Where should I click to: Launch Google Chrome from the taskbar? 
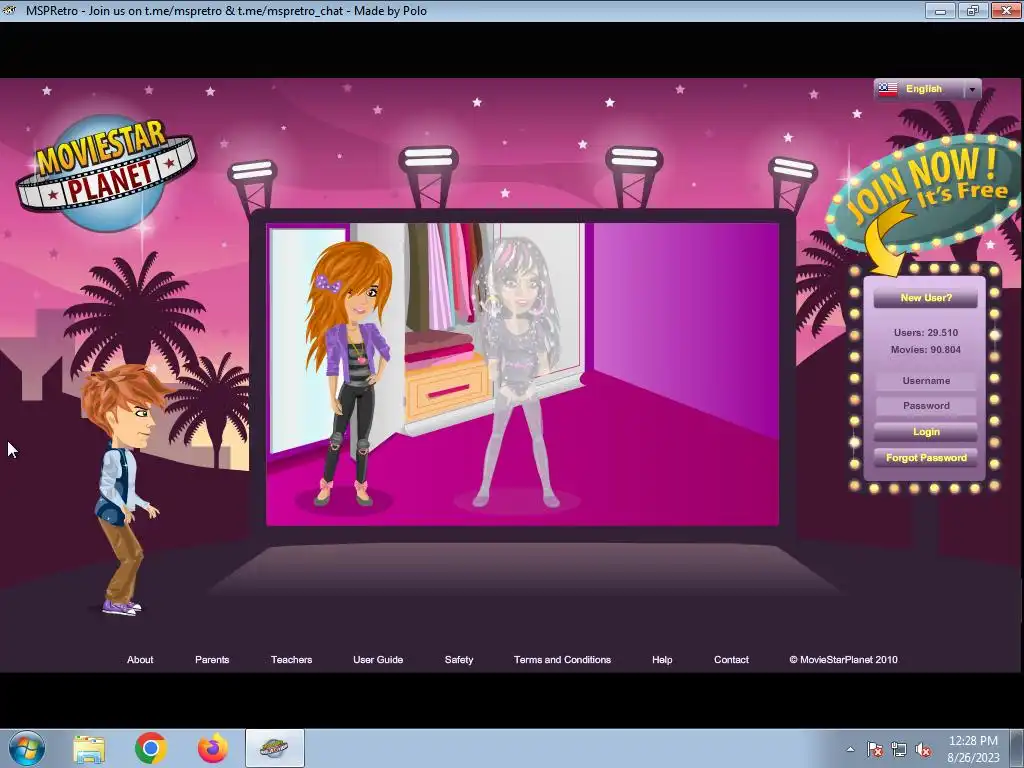(151, 748)
